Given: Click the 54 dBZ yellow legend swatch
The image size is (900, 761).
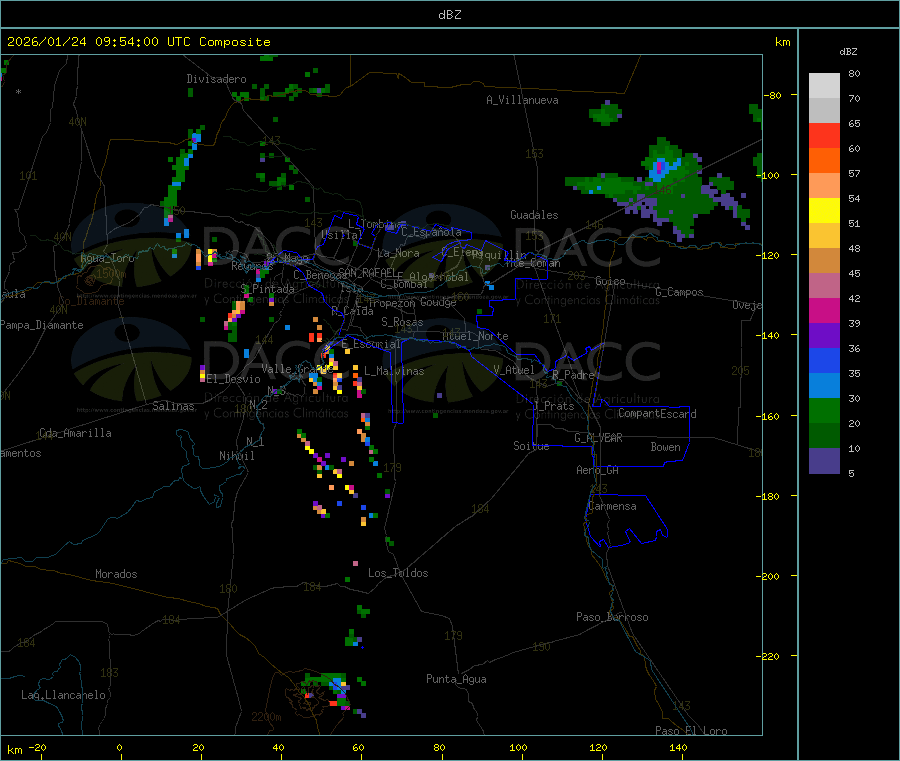Looking at the screenshot, I should tap(824, 211).
